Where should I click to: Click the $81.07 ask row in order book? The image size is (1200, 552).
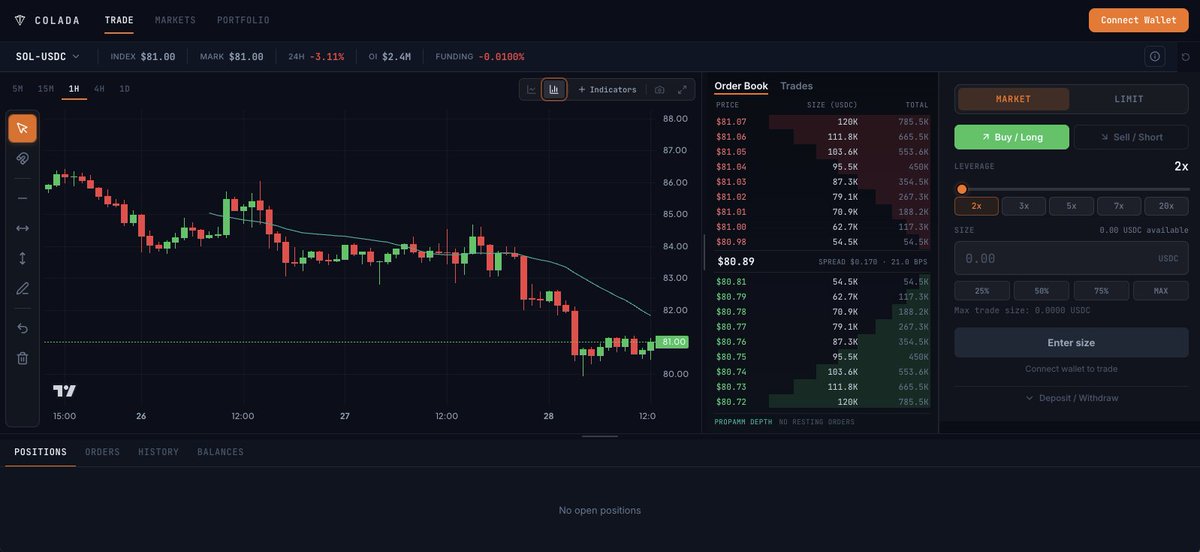822,121
